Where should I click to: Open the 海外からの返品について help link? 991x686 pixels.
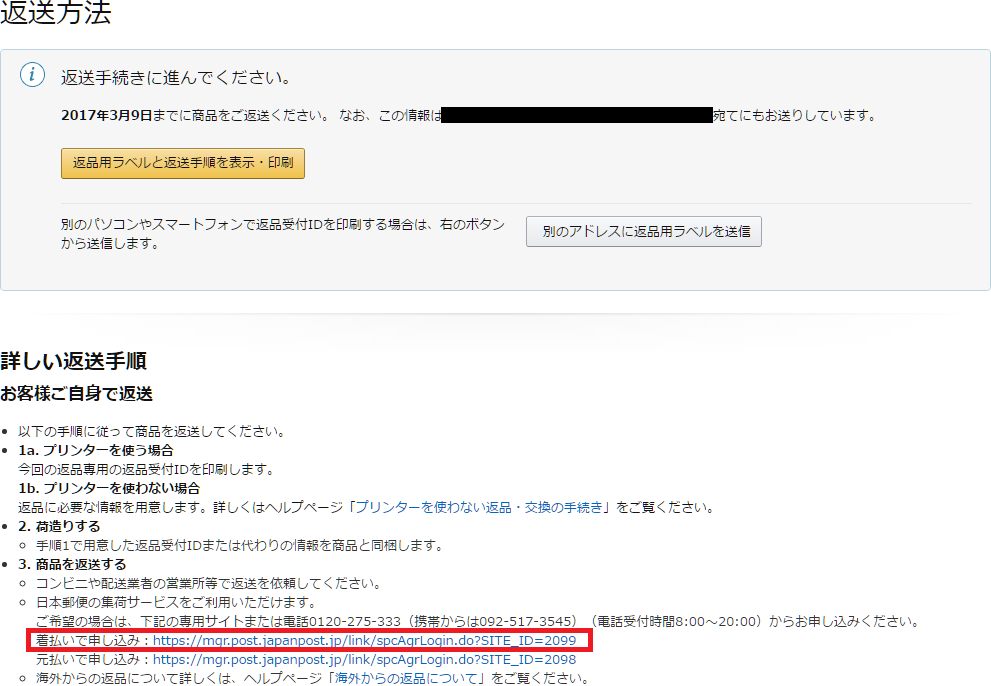(x=406, y=678)
